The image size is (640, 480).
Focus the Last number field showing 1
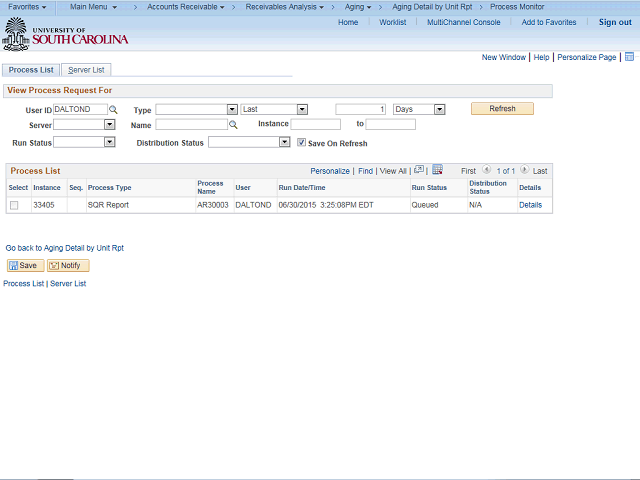pyautogui.click(x=360, y=109)
